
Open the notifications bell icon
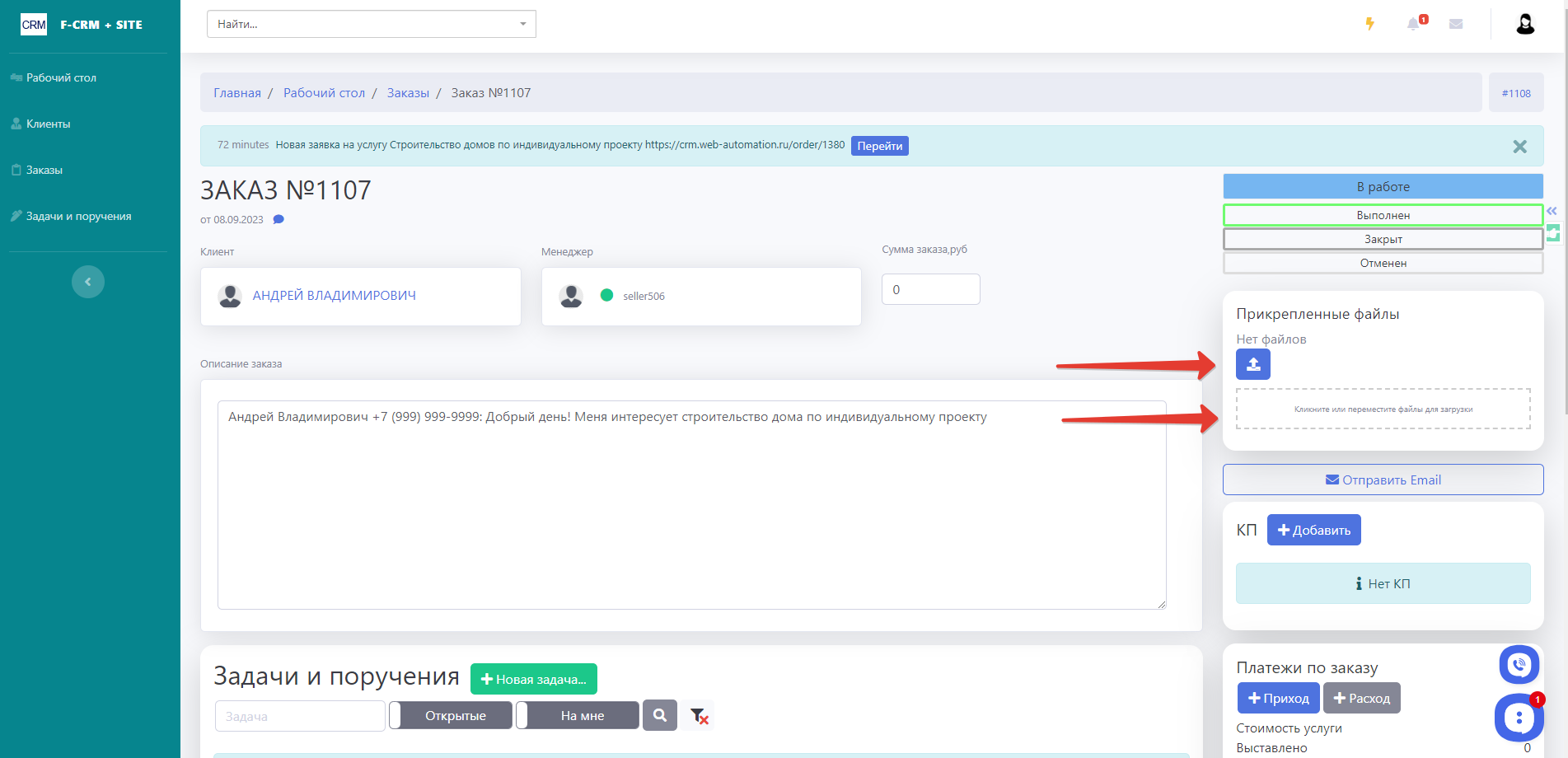[x=1414, y=24]
